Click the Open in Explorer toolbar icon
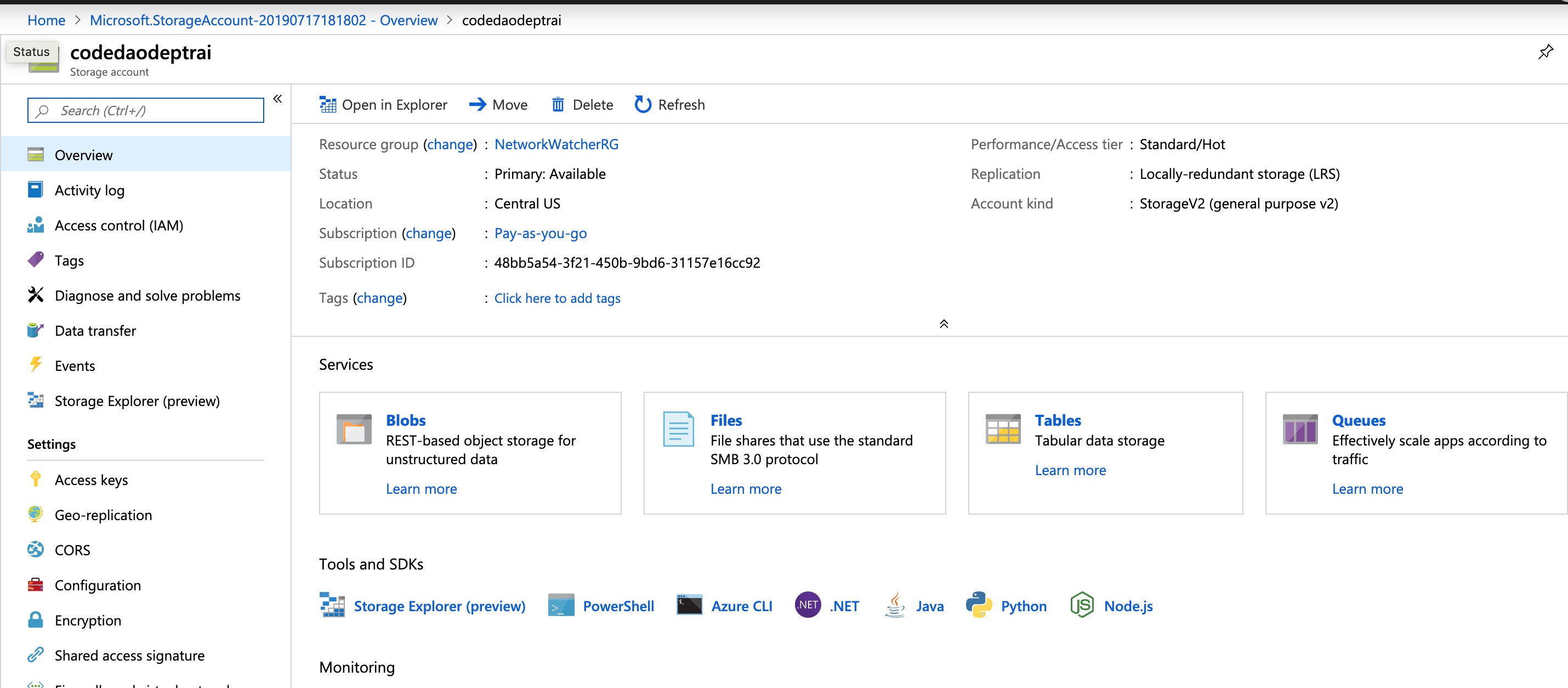 327,105
